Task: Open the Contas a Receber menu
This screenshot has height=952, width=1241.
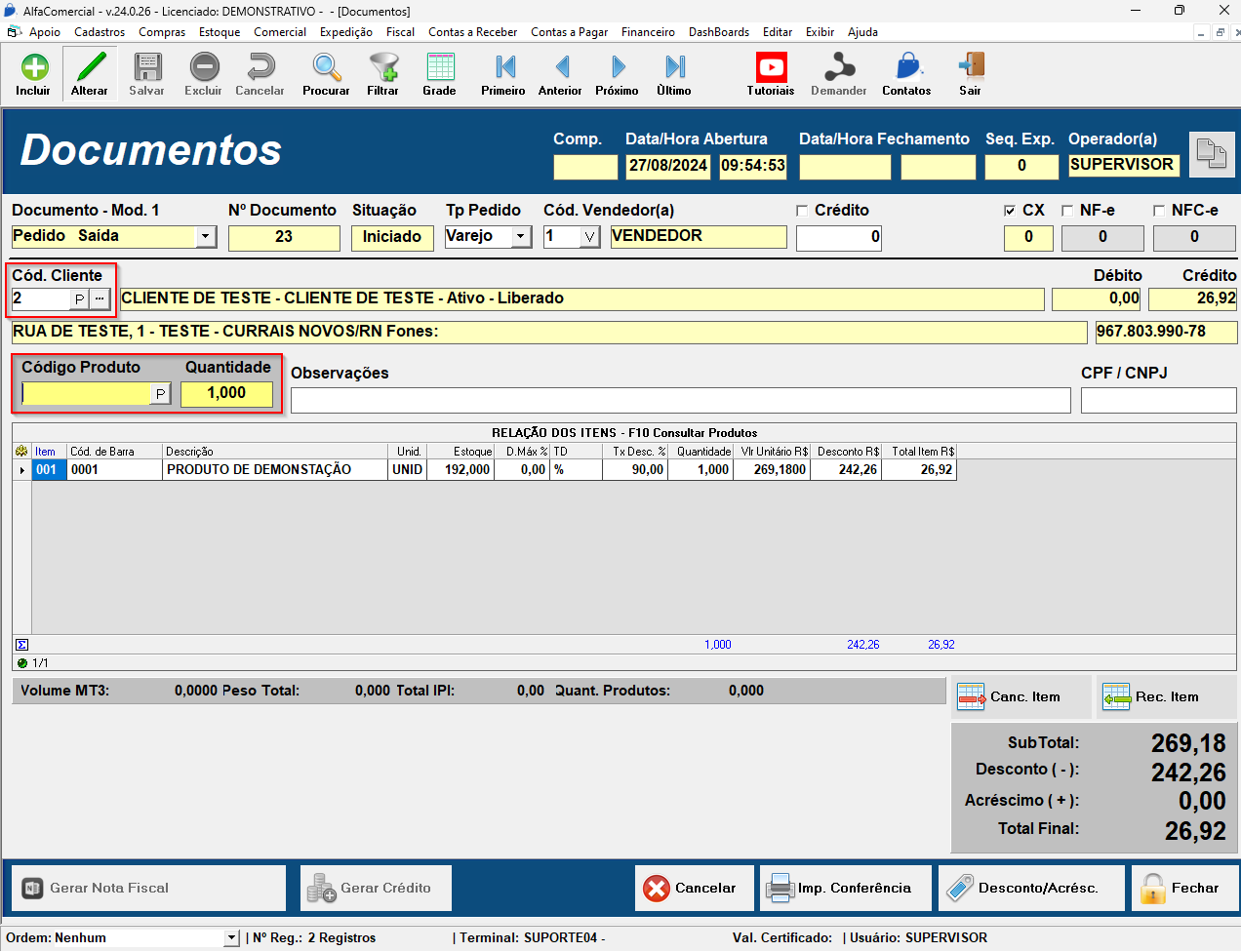Action: click(472, 32)
